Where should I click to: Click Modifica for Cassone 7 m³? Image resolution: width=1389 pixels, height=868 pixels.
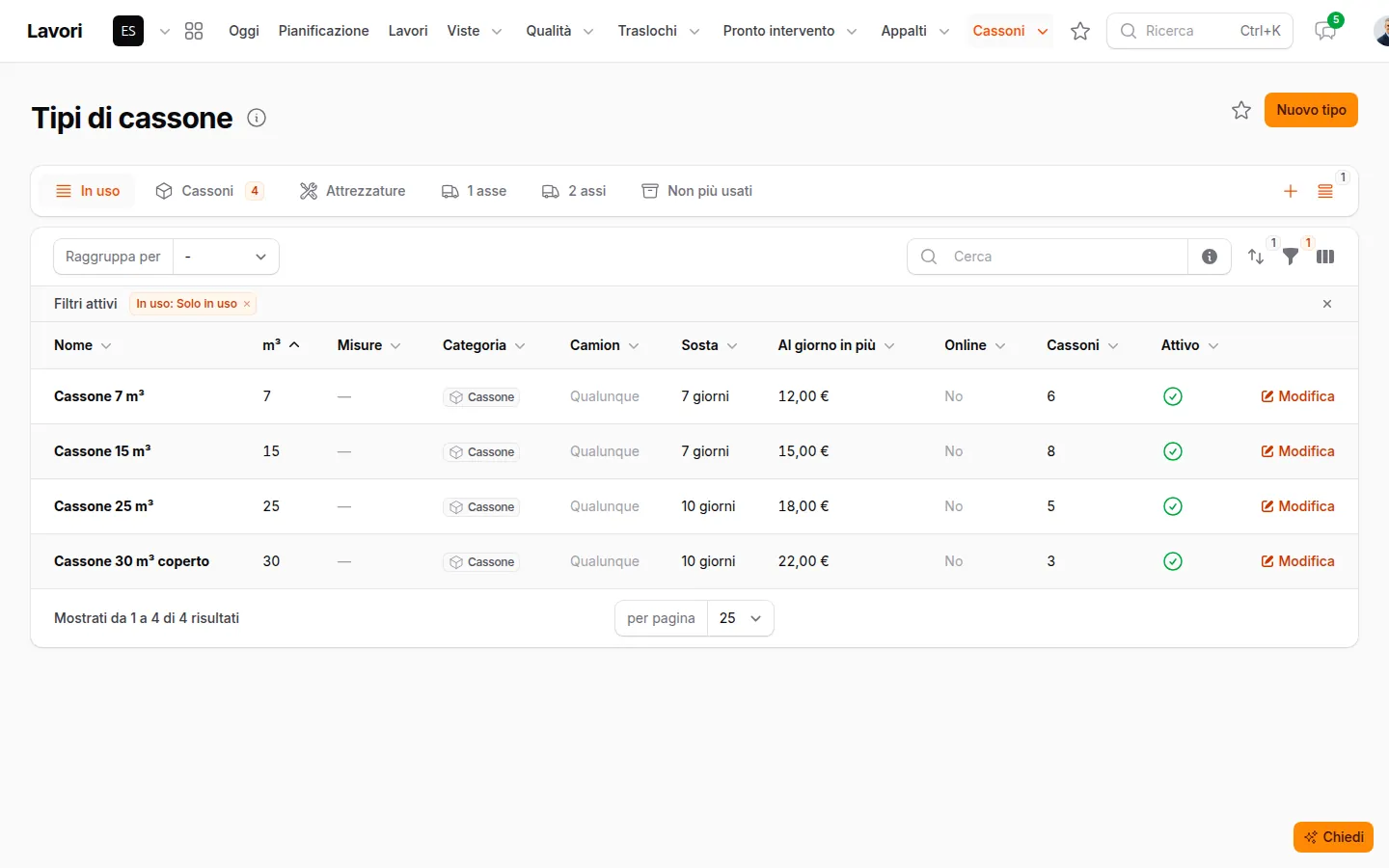1297,396
